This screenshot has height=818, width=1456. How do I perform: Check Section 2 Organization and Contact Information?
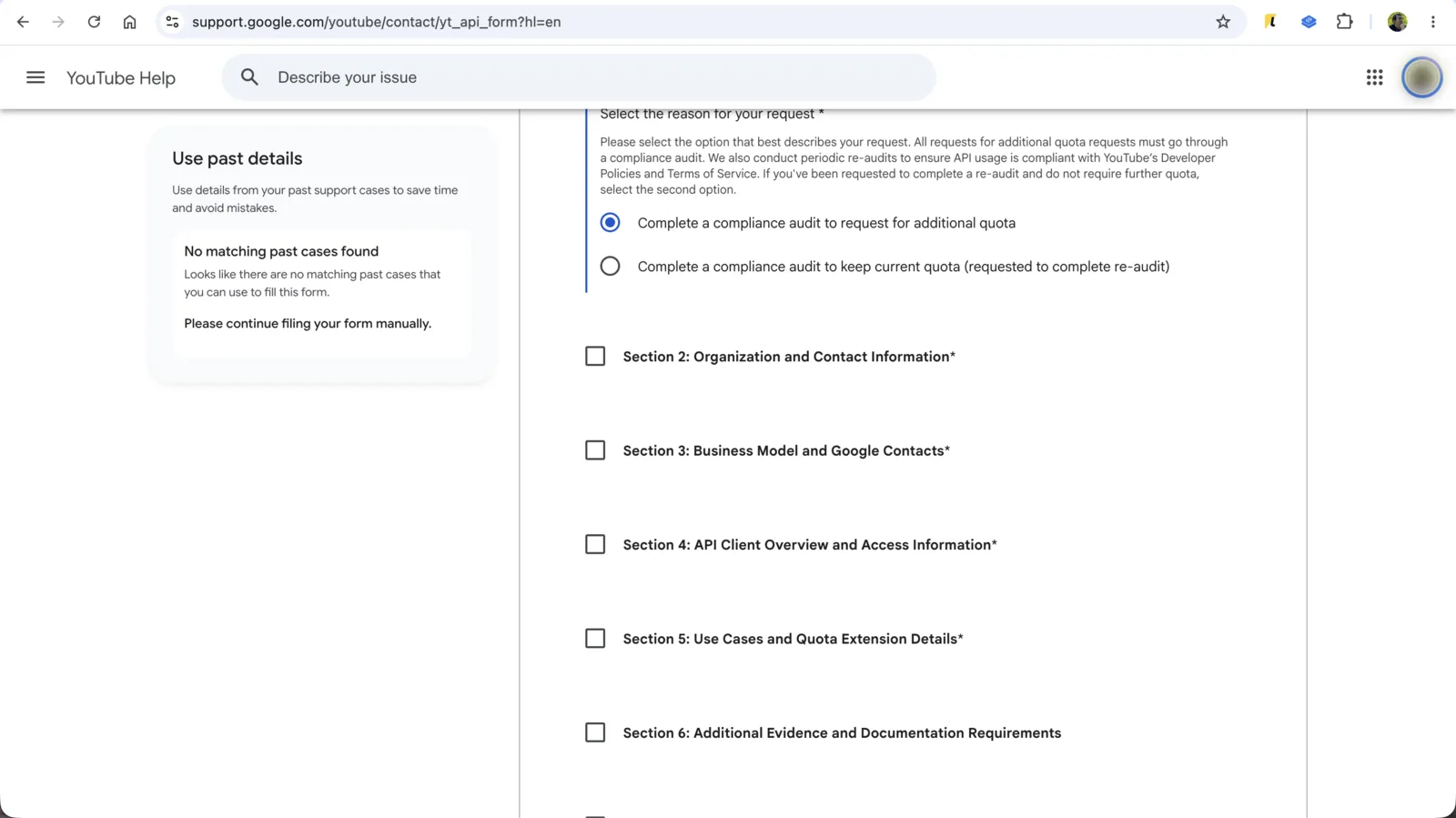[595, 356]
